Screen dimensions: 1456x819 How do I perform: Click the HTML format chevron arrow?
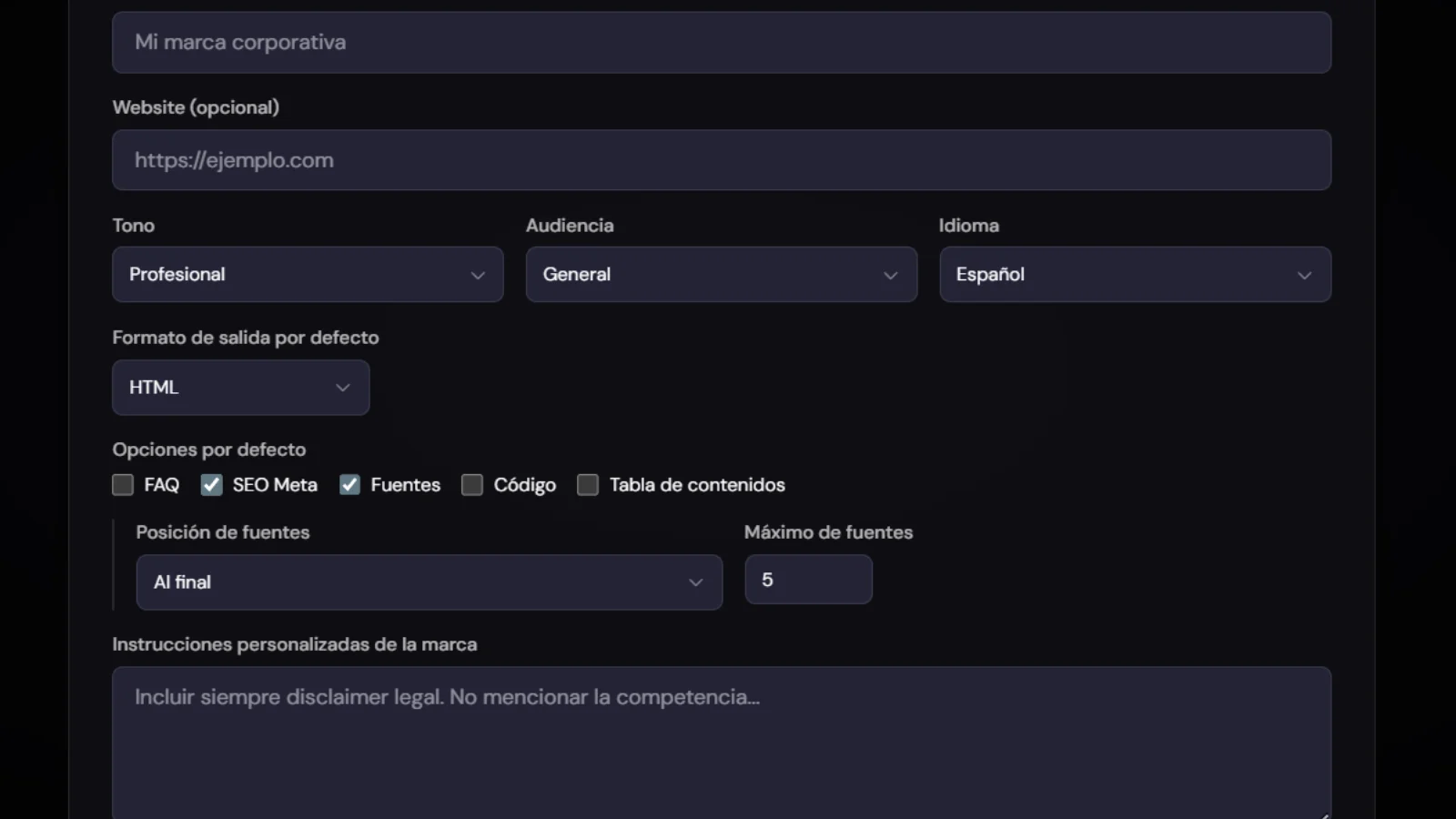pyautogui.click(x=343, y=387)
